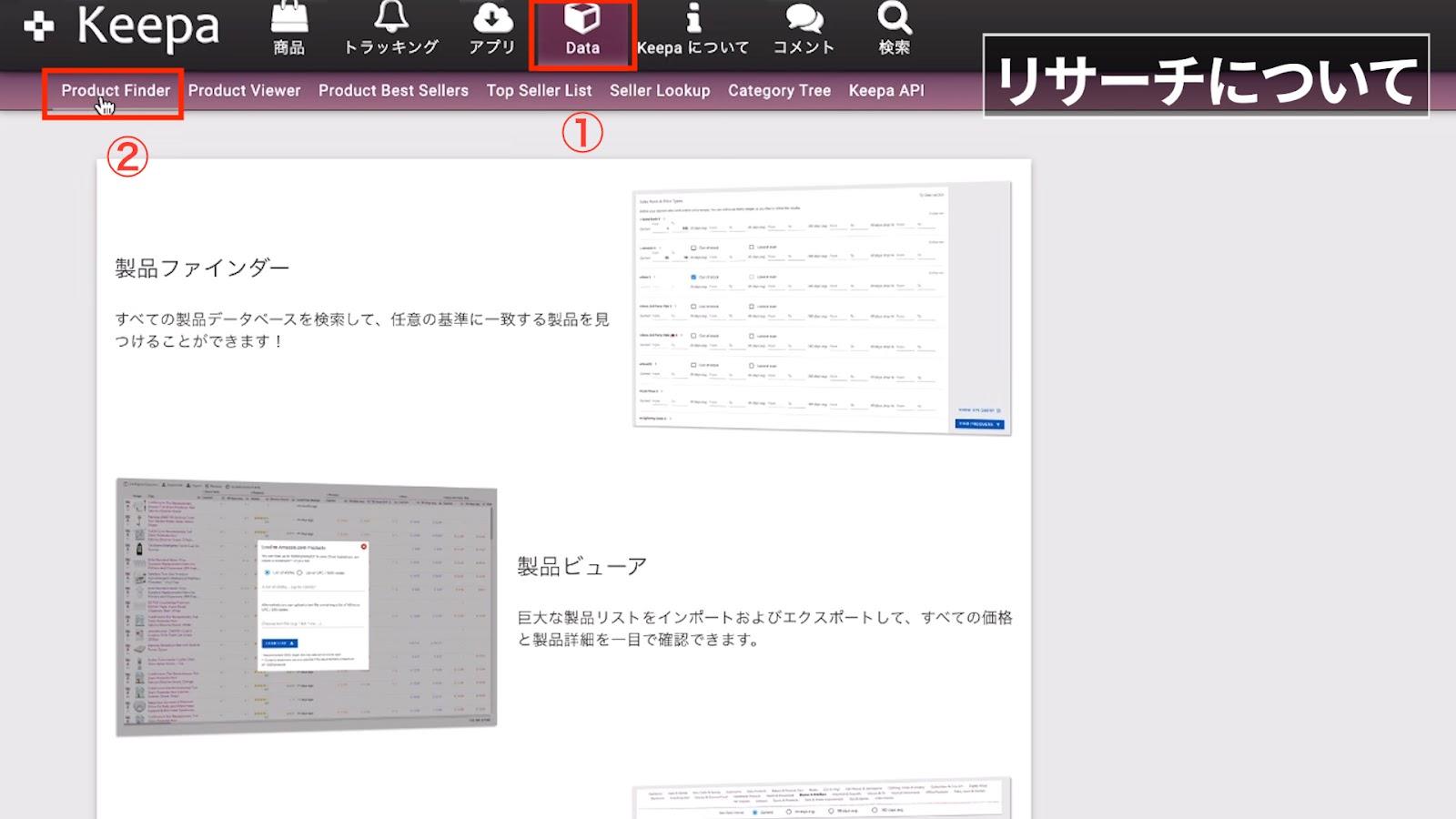
Task: Open the 検索 magnifier icon
Action: point(894,18)
